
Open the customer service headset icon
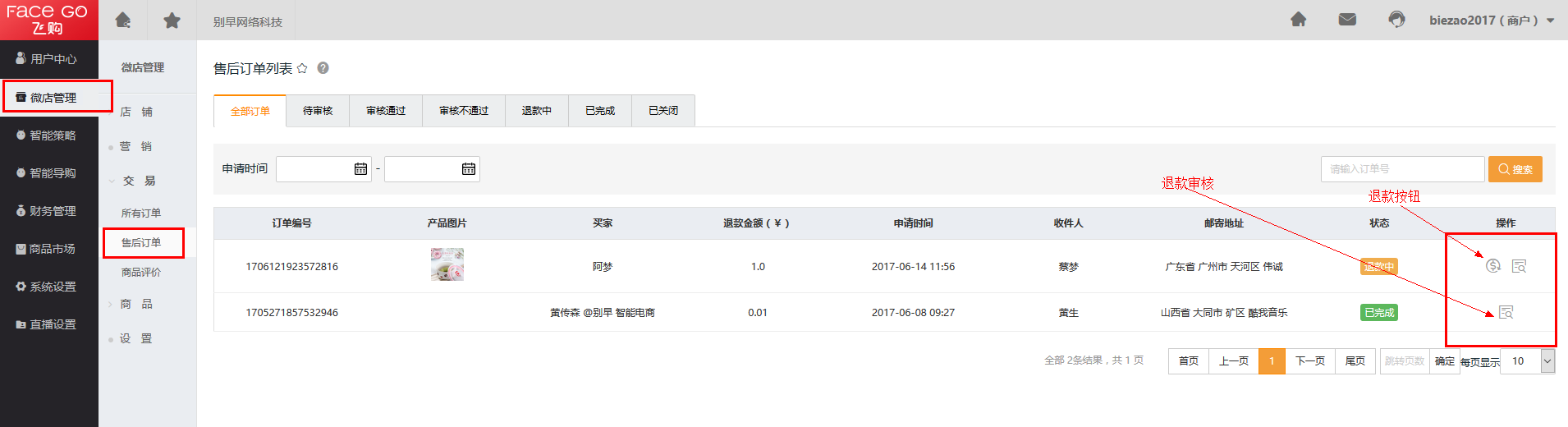(x=1396, y=20)
